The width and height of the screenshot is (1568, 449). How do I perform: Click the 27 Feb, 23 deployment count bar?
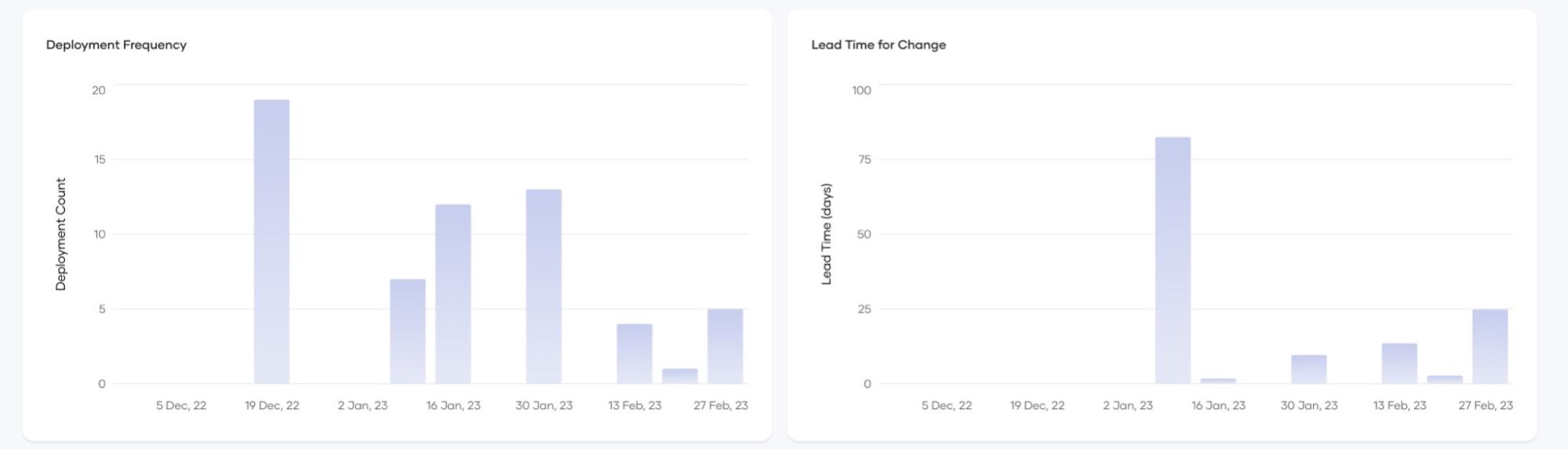pos(725,346)
